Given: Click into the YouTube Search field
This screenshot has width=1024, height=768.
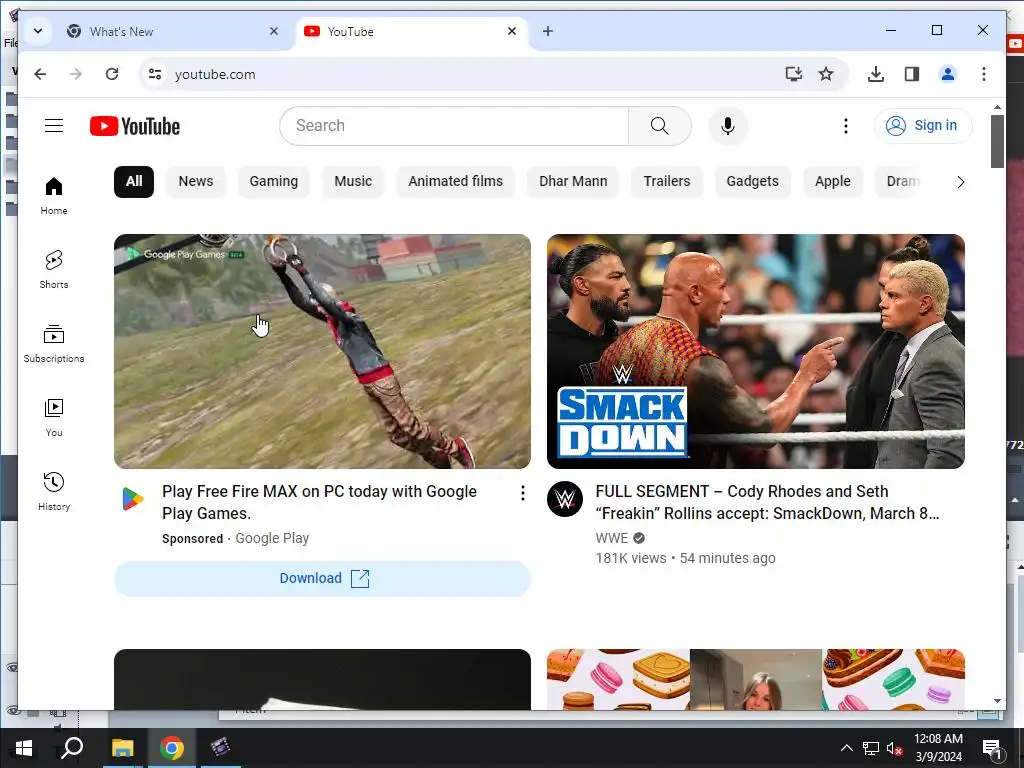Looking at the screenshot, I should (x=457, y=125).
